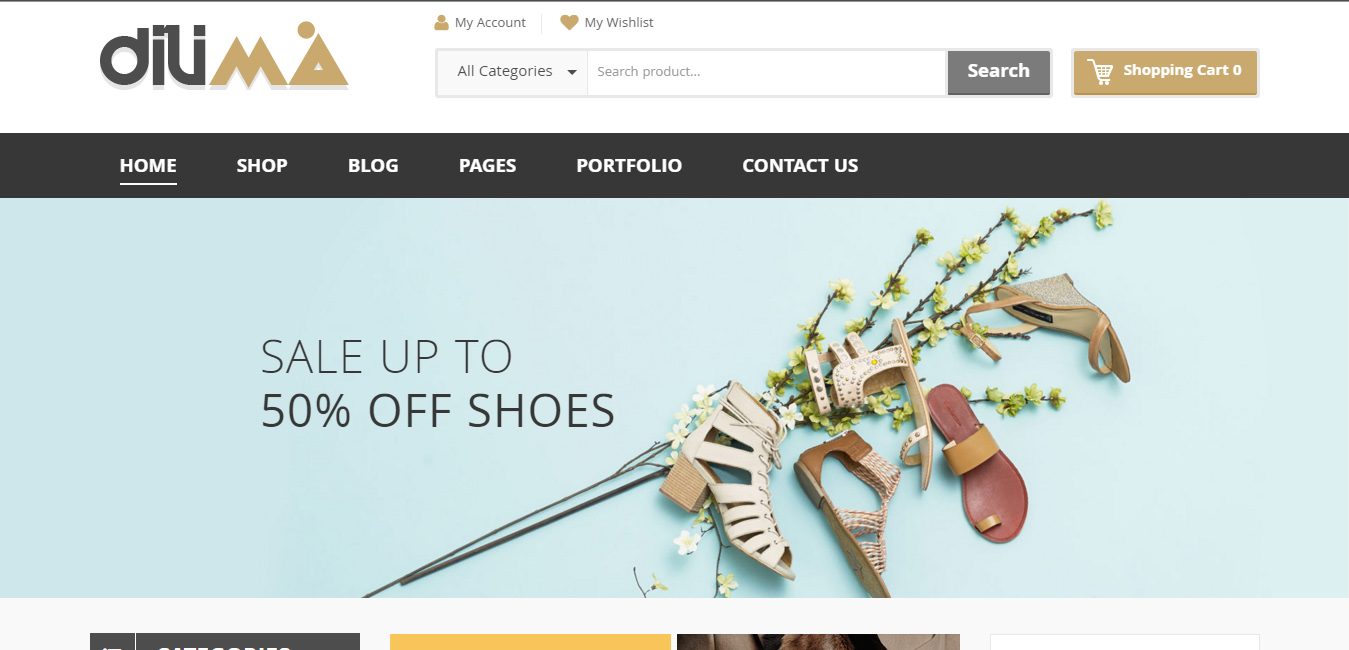This screenshot has height=650, width=1349.
Task: Go to the Blog menu item
Action: click(373, 166)
